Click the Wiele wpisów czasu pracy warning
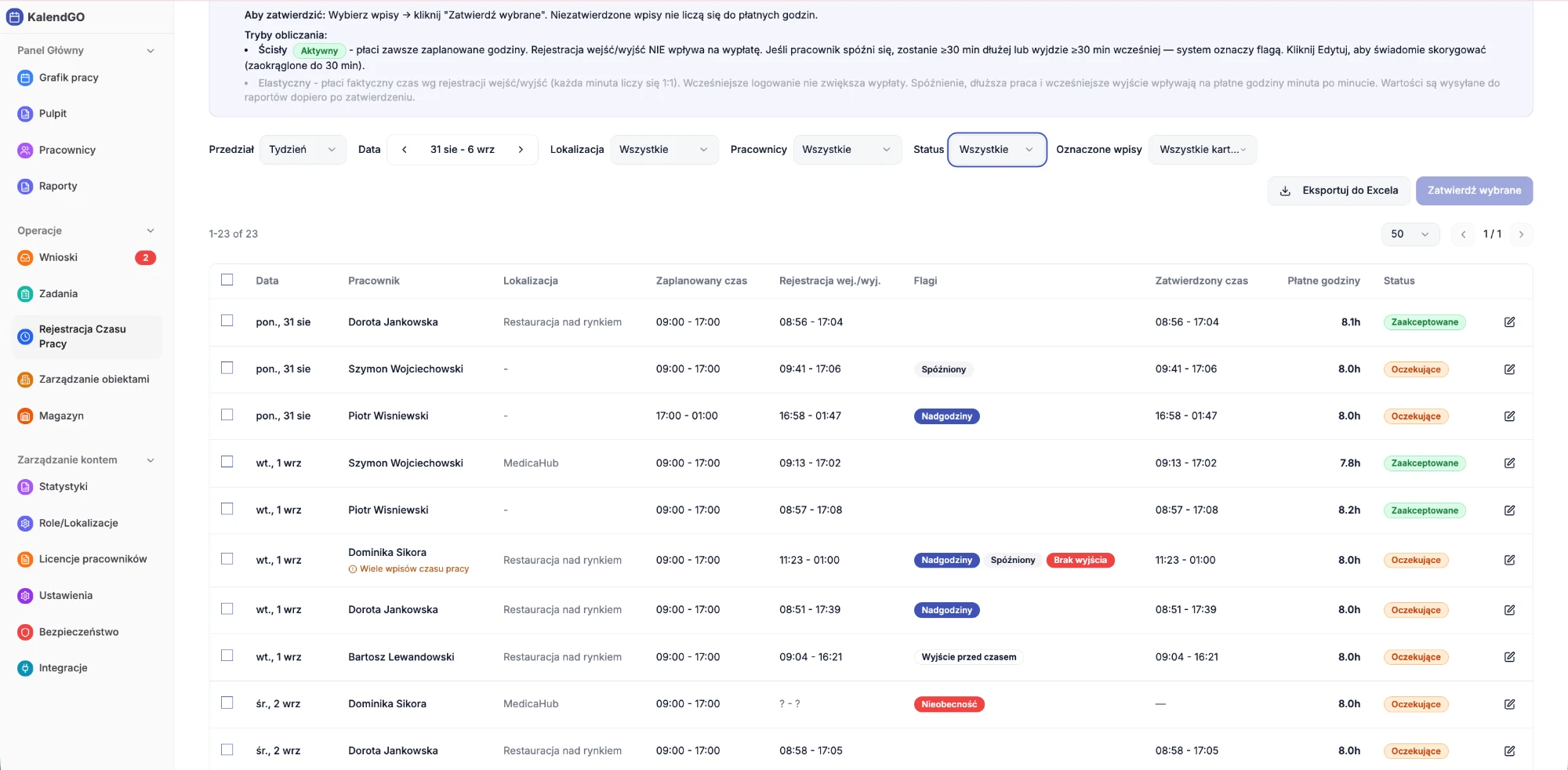Viewport: 1568px width, 770px height. 408,569
